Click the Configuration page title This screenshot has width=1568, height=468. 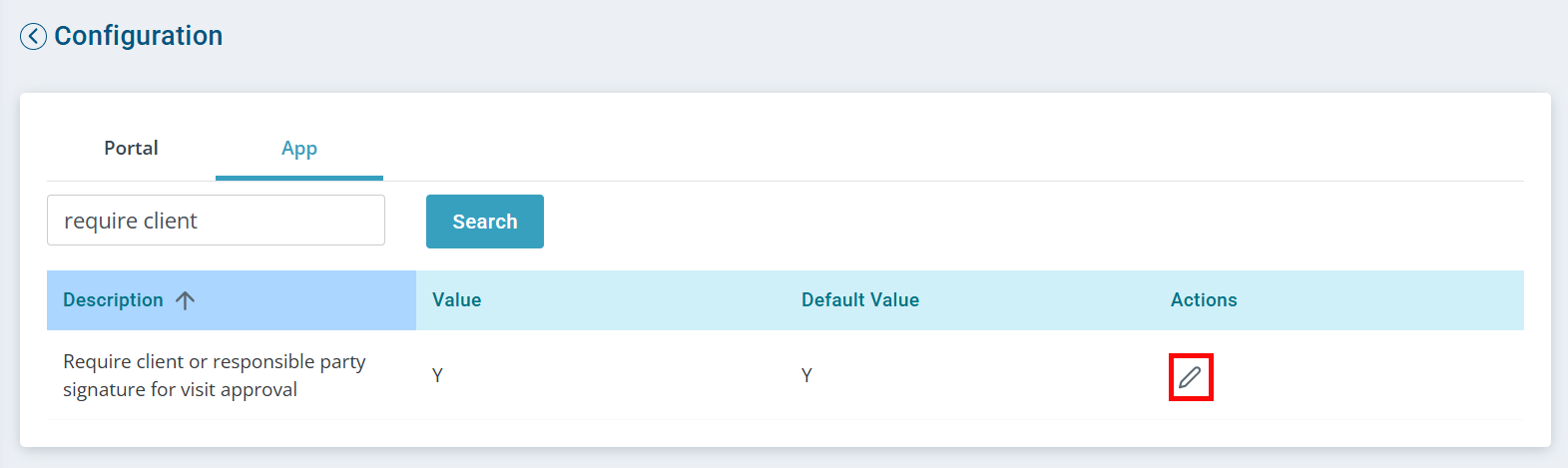click(139, 36)
